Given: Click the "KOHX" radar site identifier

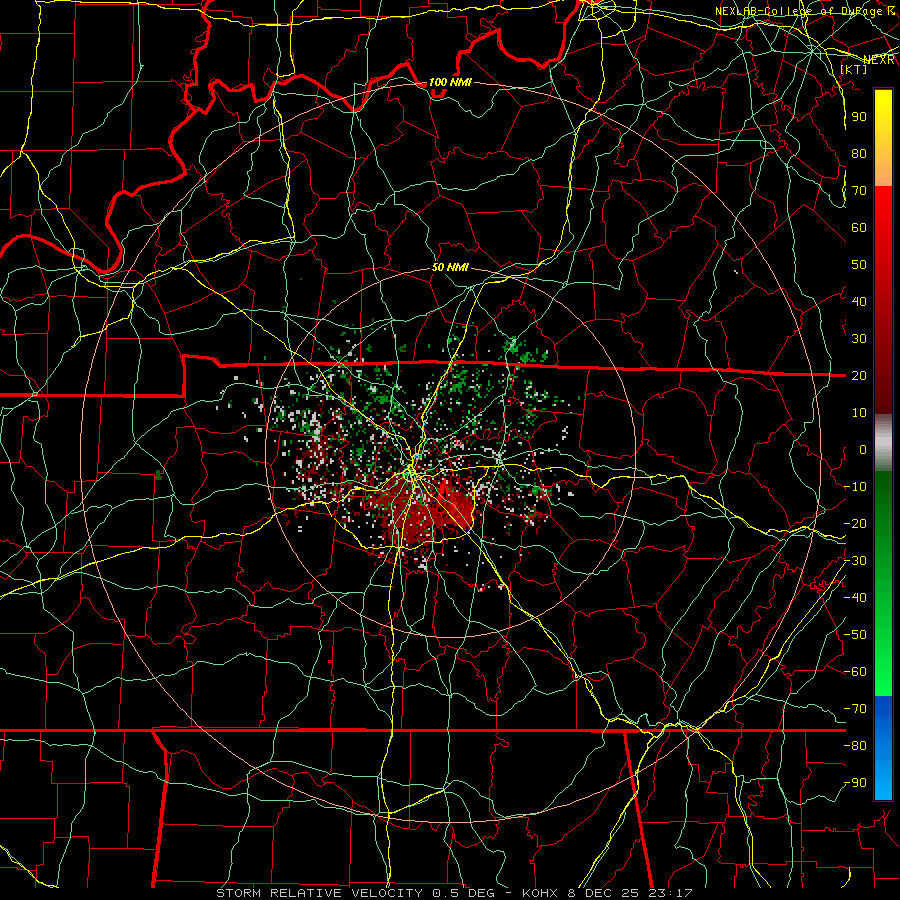Looking at the screenshot, I should pyautogui.click(x=540, y=893).
